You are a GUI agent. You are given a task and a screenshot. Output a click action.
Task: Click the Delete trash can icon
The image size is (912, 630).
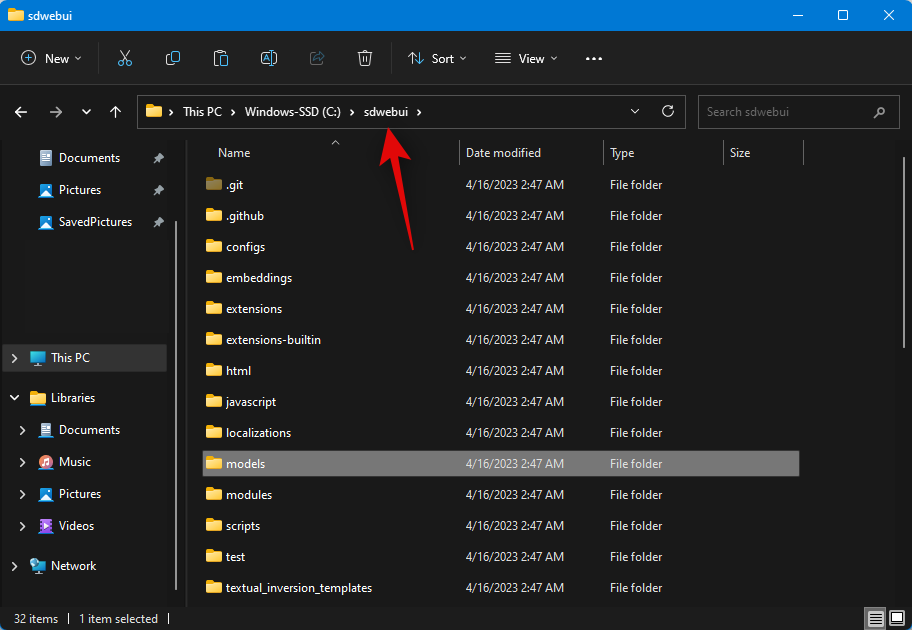(365, 59)
